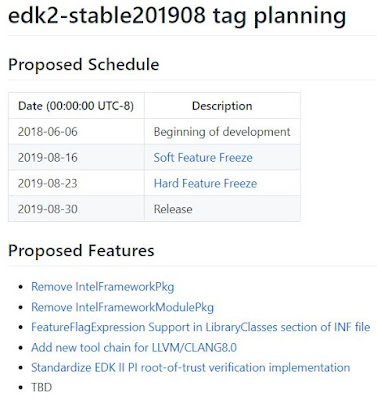
Task: Select the 2018-06-06 date cell
Action: coord(76,132)
